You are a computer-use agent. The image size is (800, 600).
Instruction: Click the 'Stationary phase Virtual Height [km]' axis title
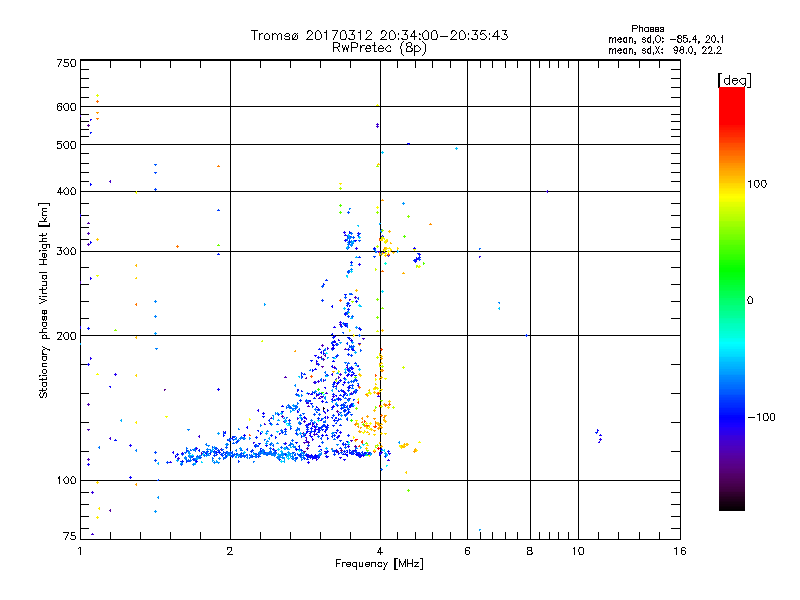tap(44, 301)
